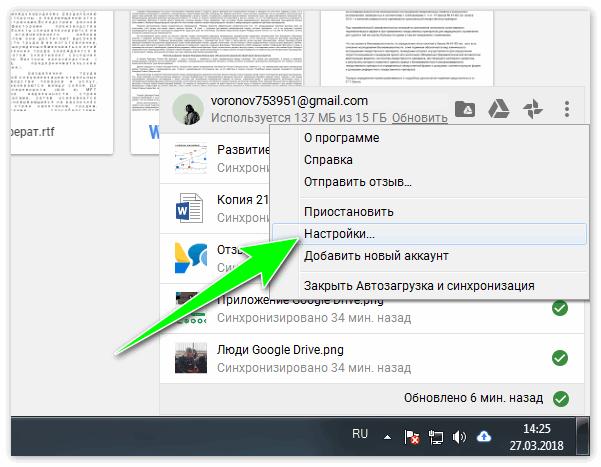
Task: Click the Копия 21 file name
Action: tap(243, 200)
